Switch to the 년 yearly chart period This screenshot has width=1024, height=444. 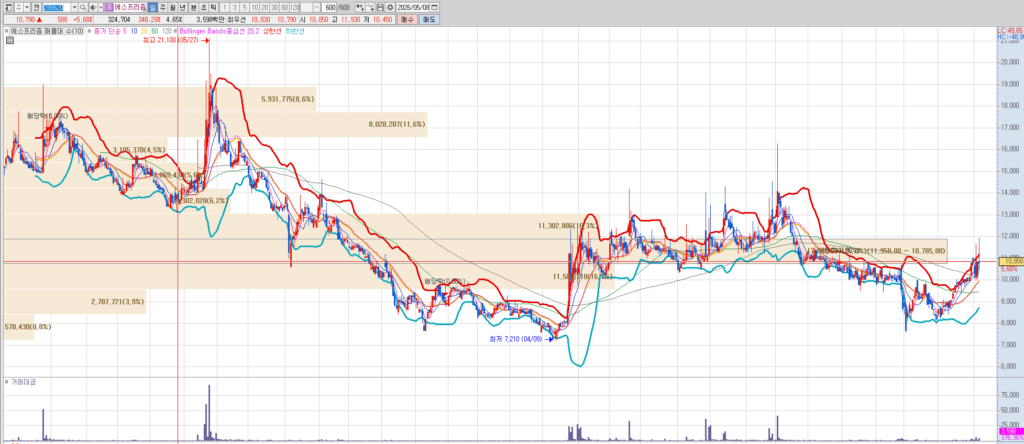(x=182, y=7)
